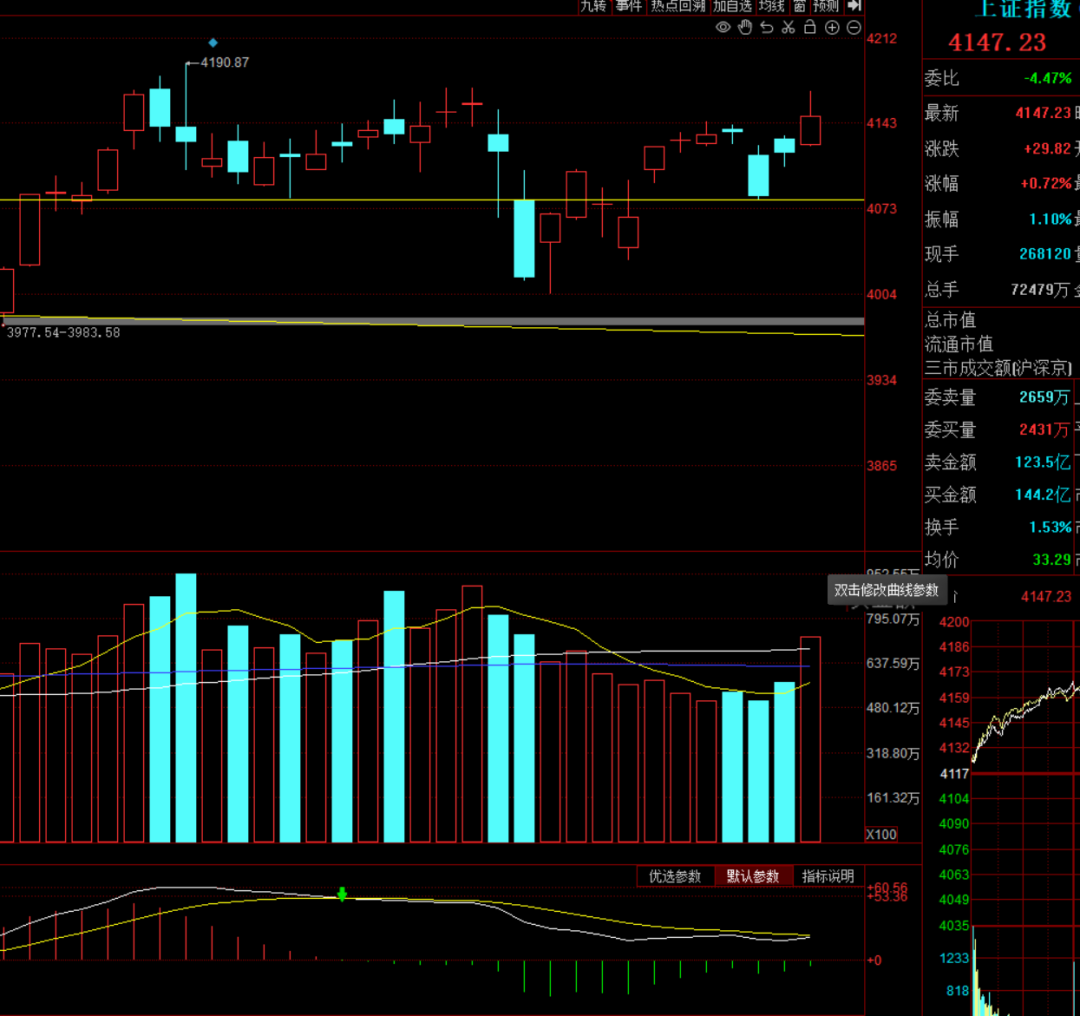The height and width of the screenshot is (1016, 1080).
Task: Click the collapse panel arrow icon
Action: [x=855, y=6]
